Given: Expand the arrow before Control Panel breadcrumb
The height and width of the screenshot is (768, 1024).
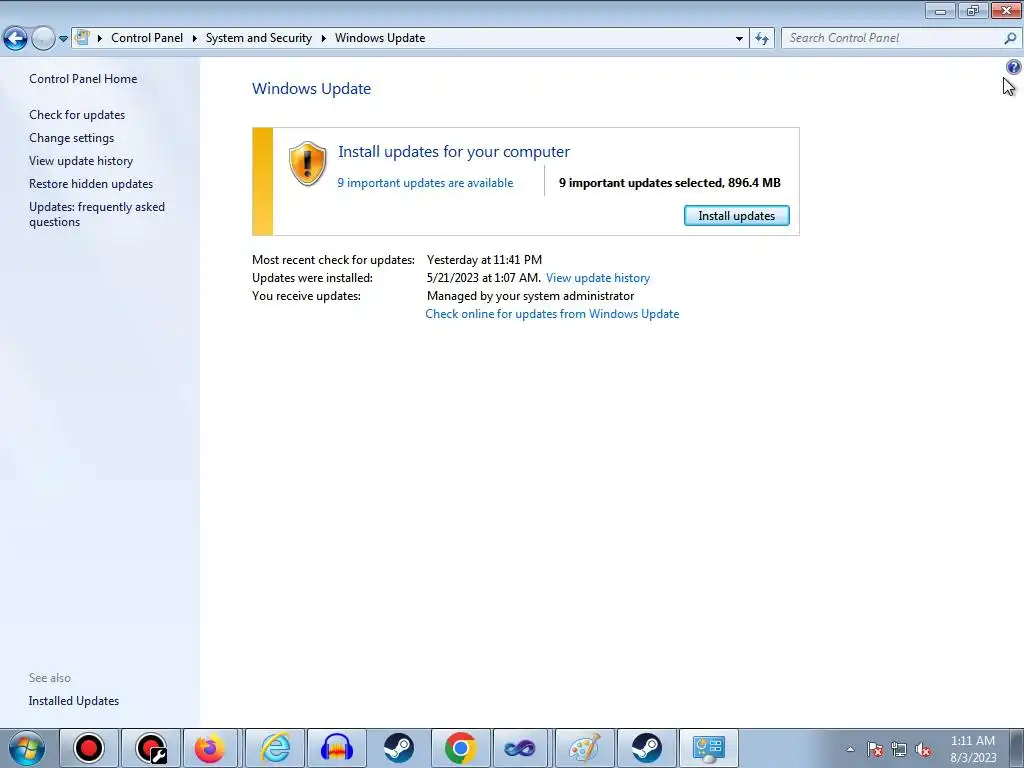Looking at the screenshot, I should 99,38.
